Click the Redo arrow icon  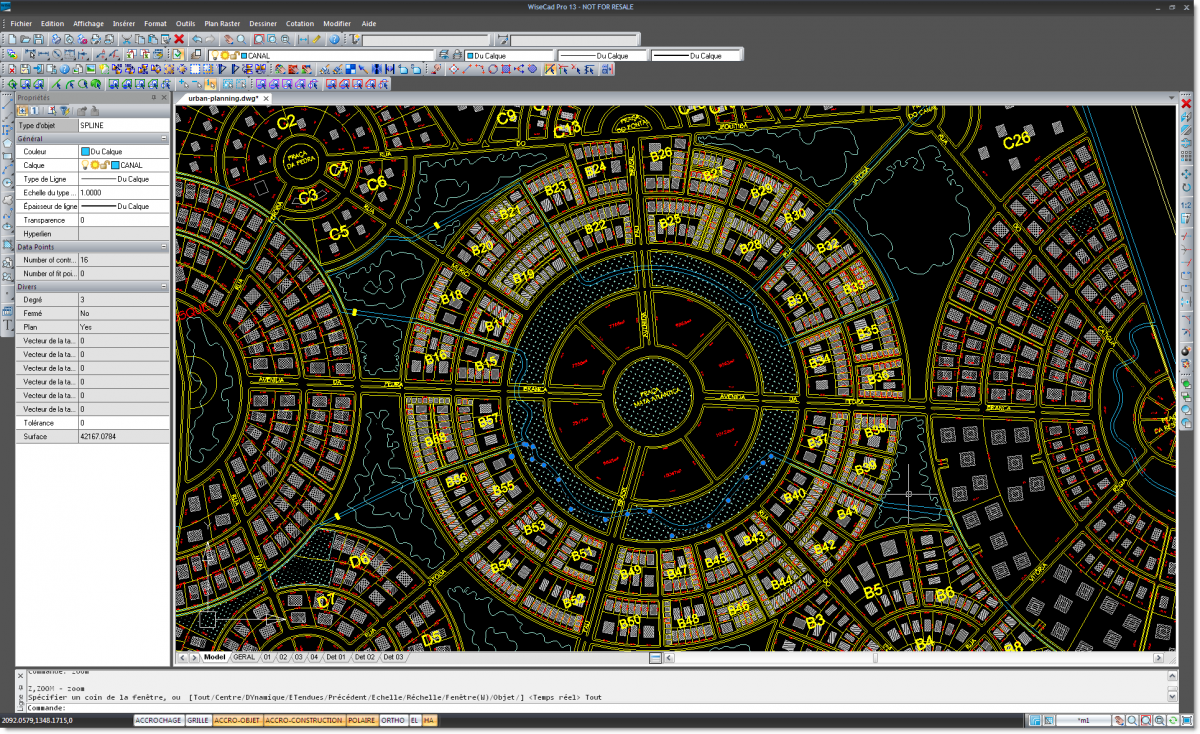(210, 39)
